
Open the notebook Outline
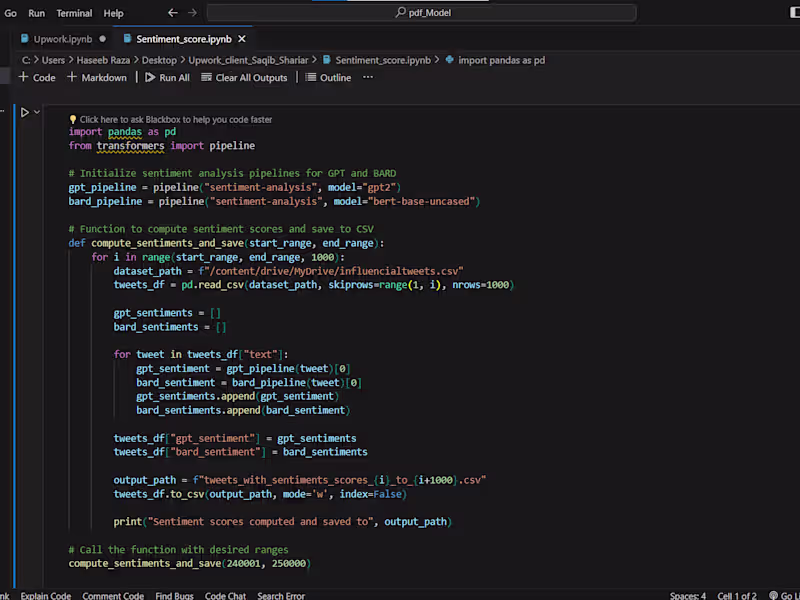click(328, 77)
